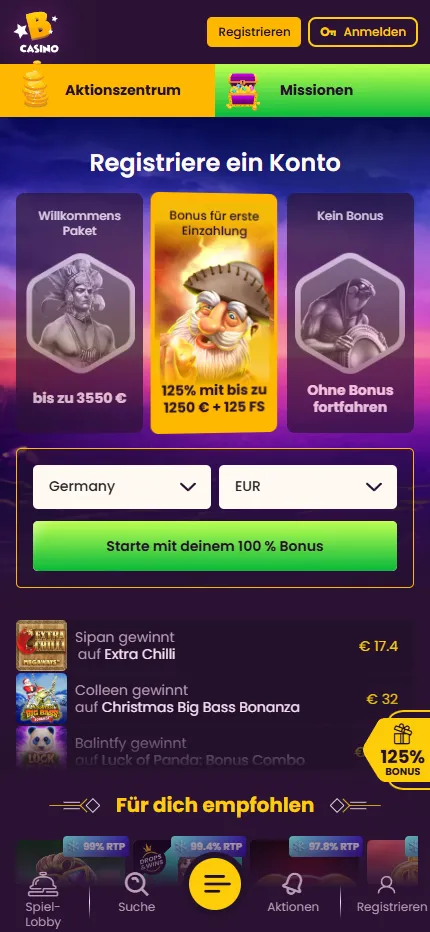Open Aktionen bell icon in bottom bar

tap(293, 884)
